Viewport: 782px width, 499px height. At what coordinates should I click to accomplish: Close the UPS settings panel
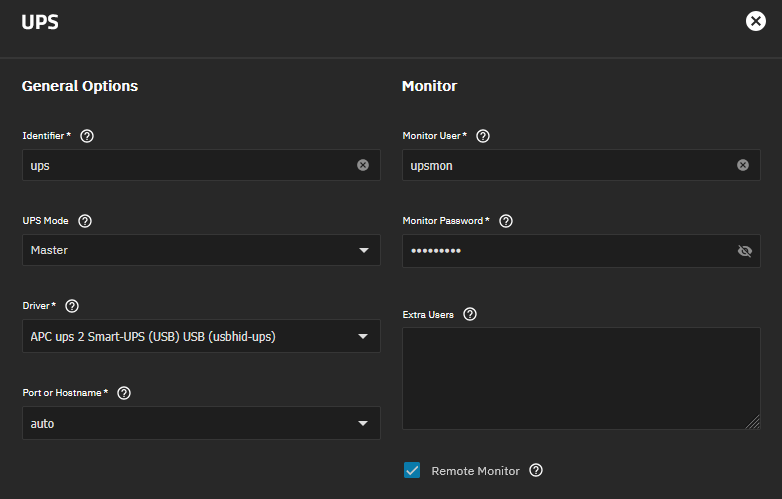click(756, 21)
